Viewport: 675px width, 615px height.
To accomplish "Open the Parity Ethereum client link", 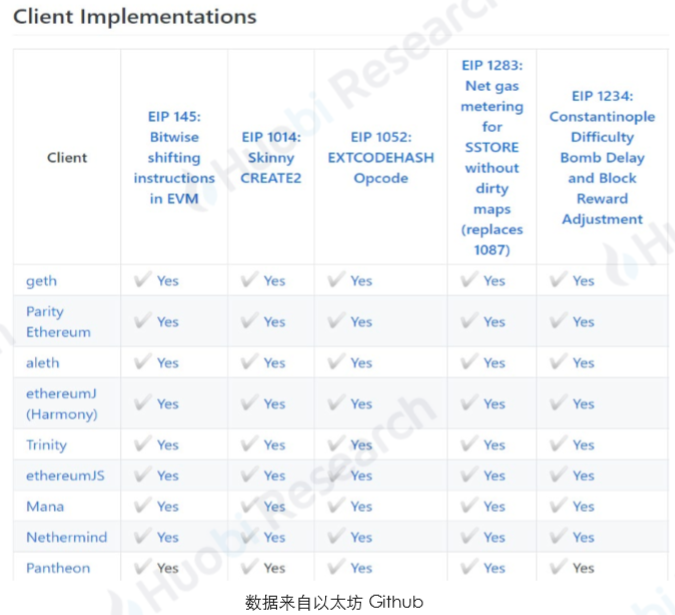I will (x=58, y=322).
